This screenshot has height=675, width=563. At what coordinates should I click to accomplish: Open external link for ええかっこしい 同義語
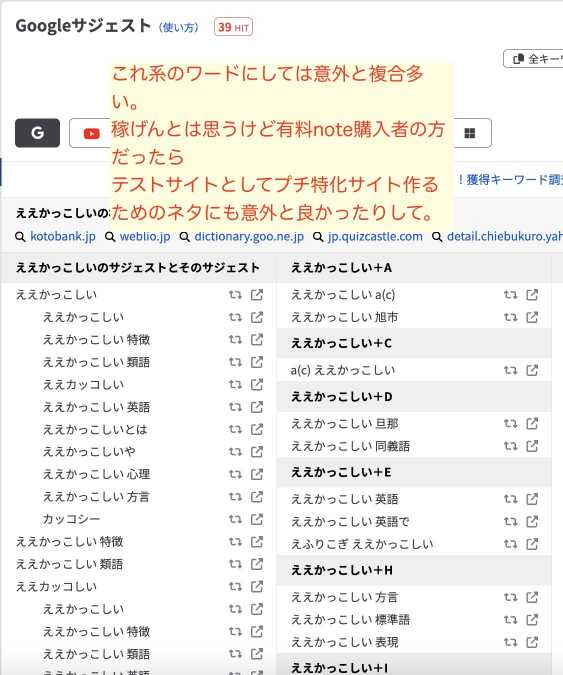pos(532,446)
